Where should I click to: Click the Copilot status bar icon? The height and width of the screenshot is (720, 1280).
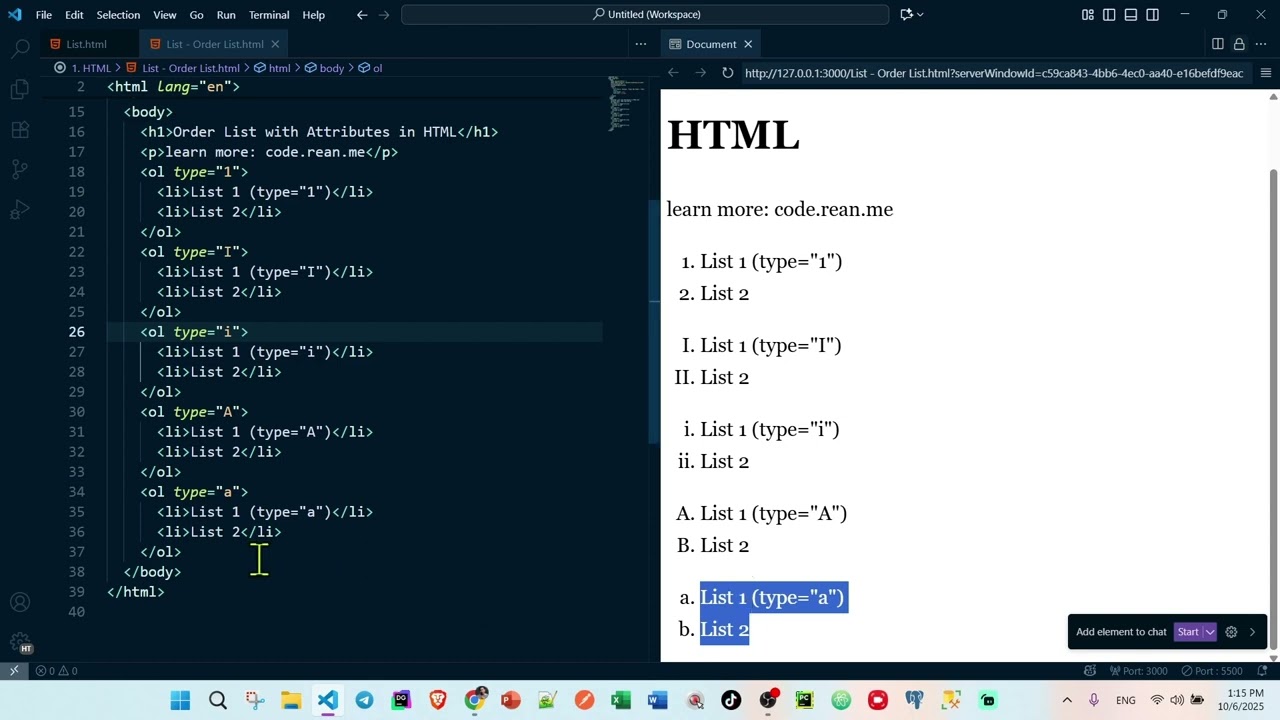pyautogui.click(x=1090, y=671)
